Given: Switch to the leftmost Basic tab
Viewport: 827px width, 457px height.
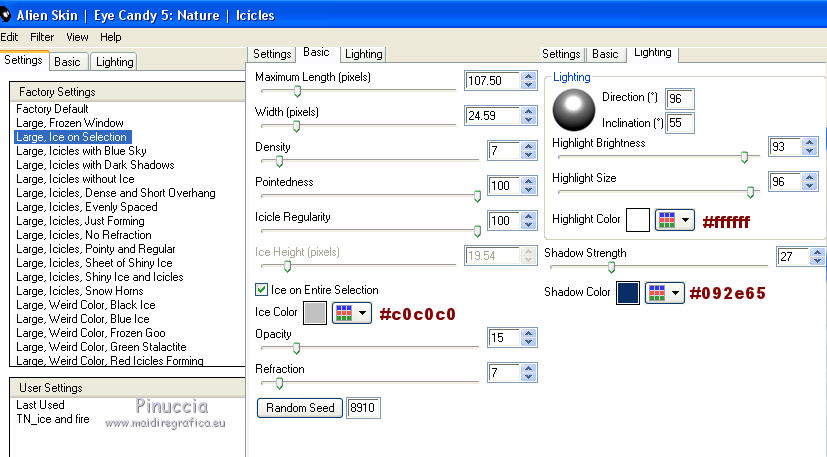Looking at the screenshot, I should (x=67, y=62).
